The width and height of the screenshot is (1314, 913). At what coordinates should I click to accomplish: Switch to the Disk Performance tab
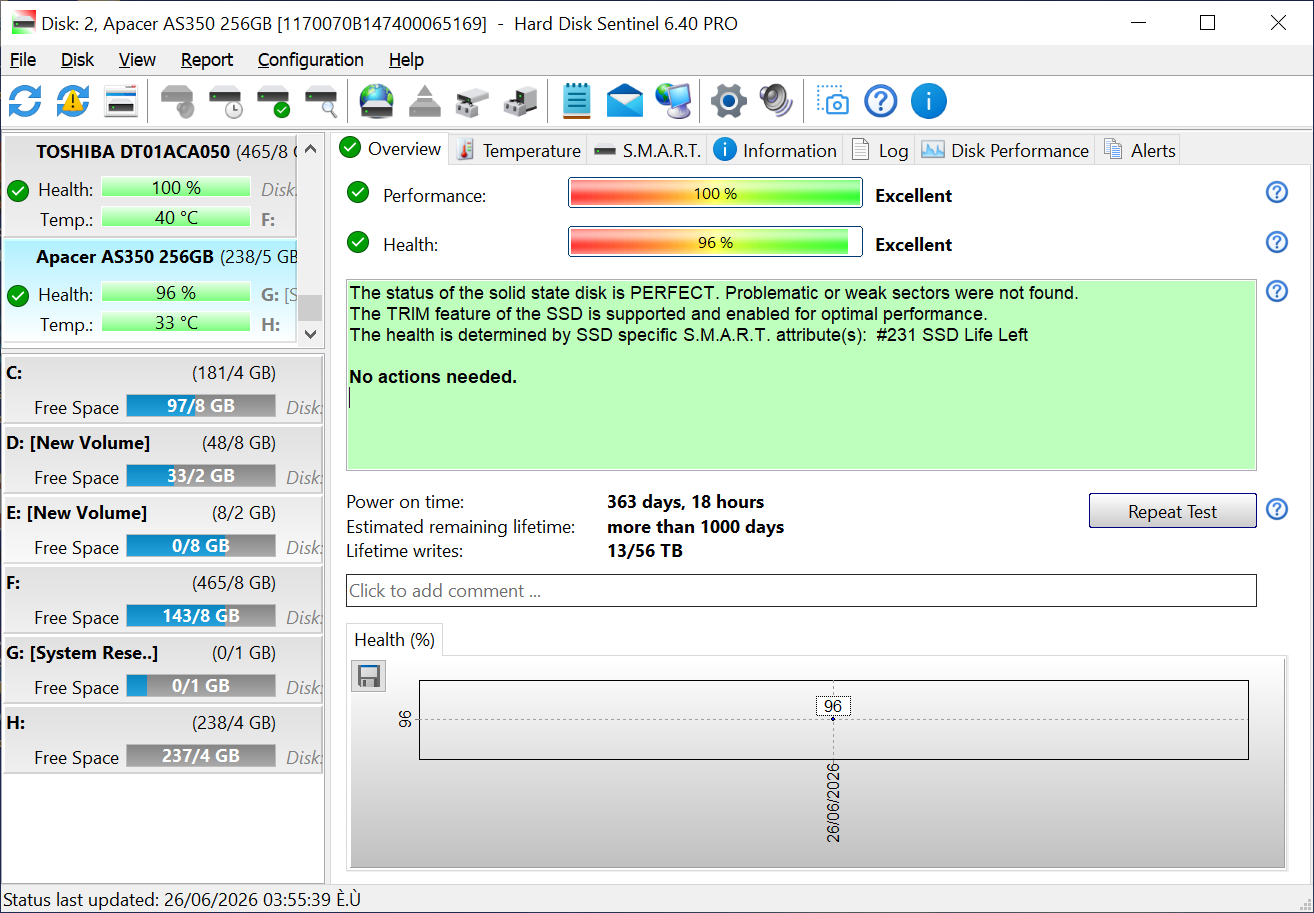1005,150
